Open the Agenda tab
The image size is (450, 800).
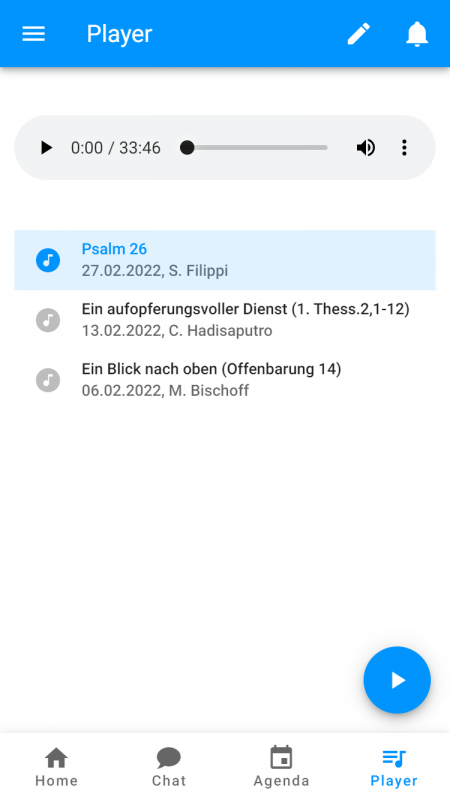pyautogui.click(x=281, y=767)
